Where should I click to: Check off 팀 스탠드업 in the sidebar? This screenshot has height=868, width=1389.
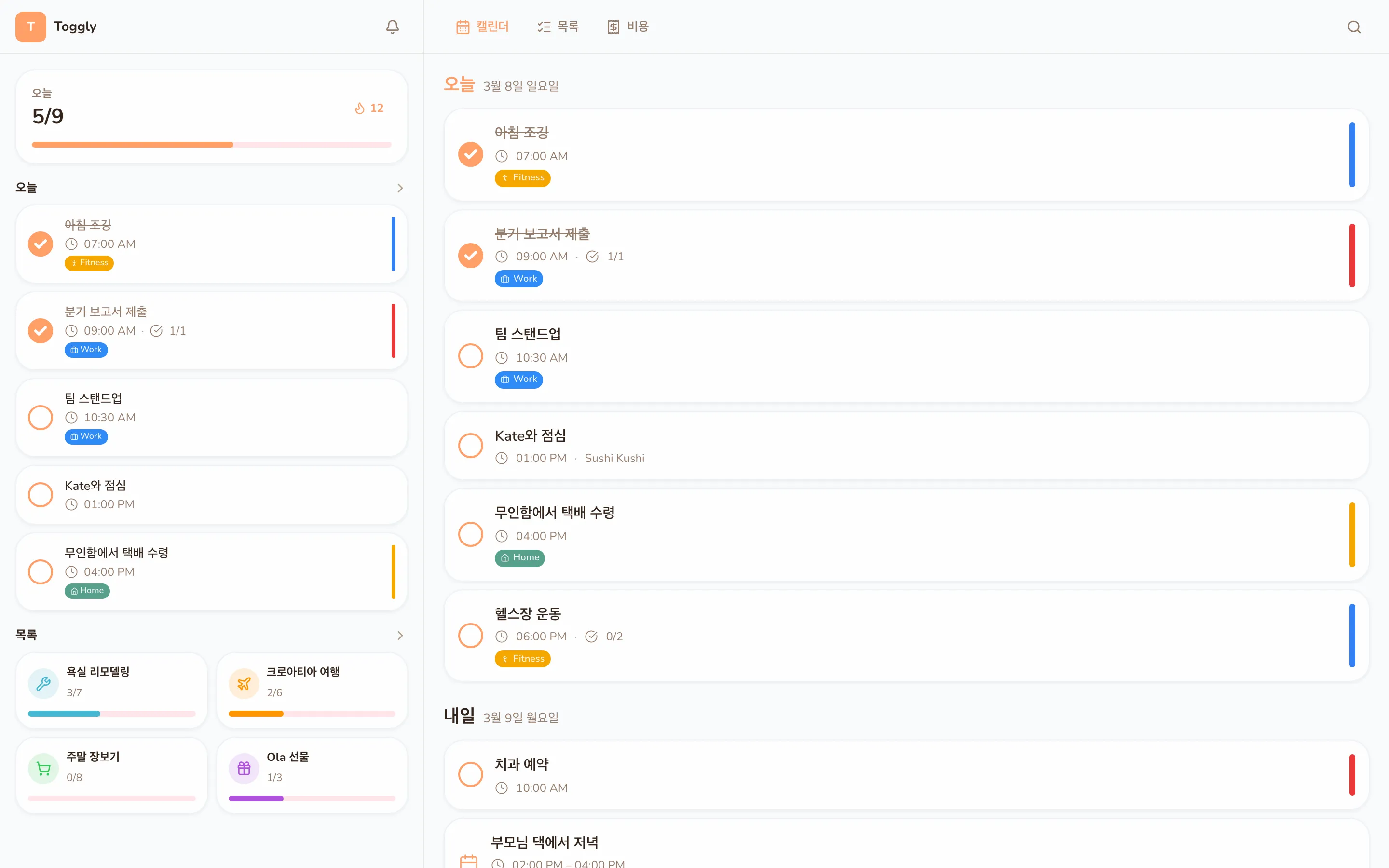[x=41, y=418]
